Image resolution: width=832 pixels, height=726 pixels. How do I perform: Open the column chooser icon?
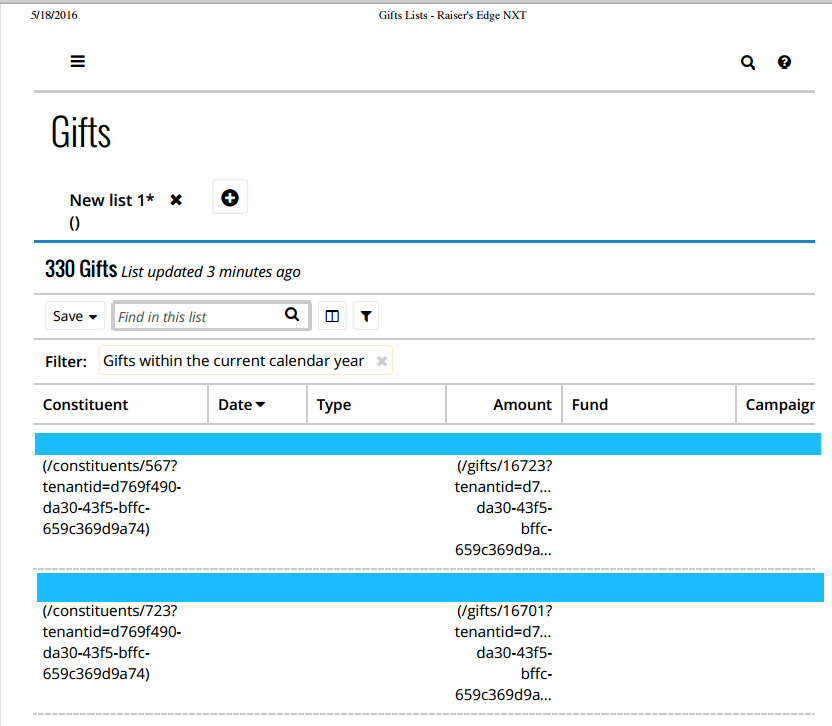(332, 316)
